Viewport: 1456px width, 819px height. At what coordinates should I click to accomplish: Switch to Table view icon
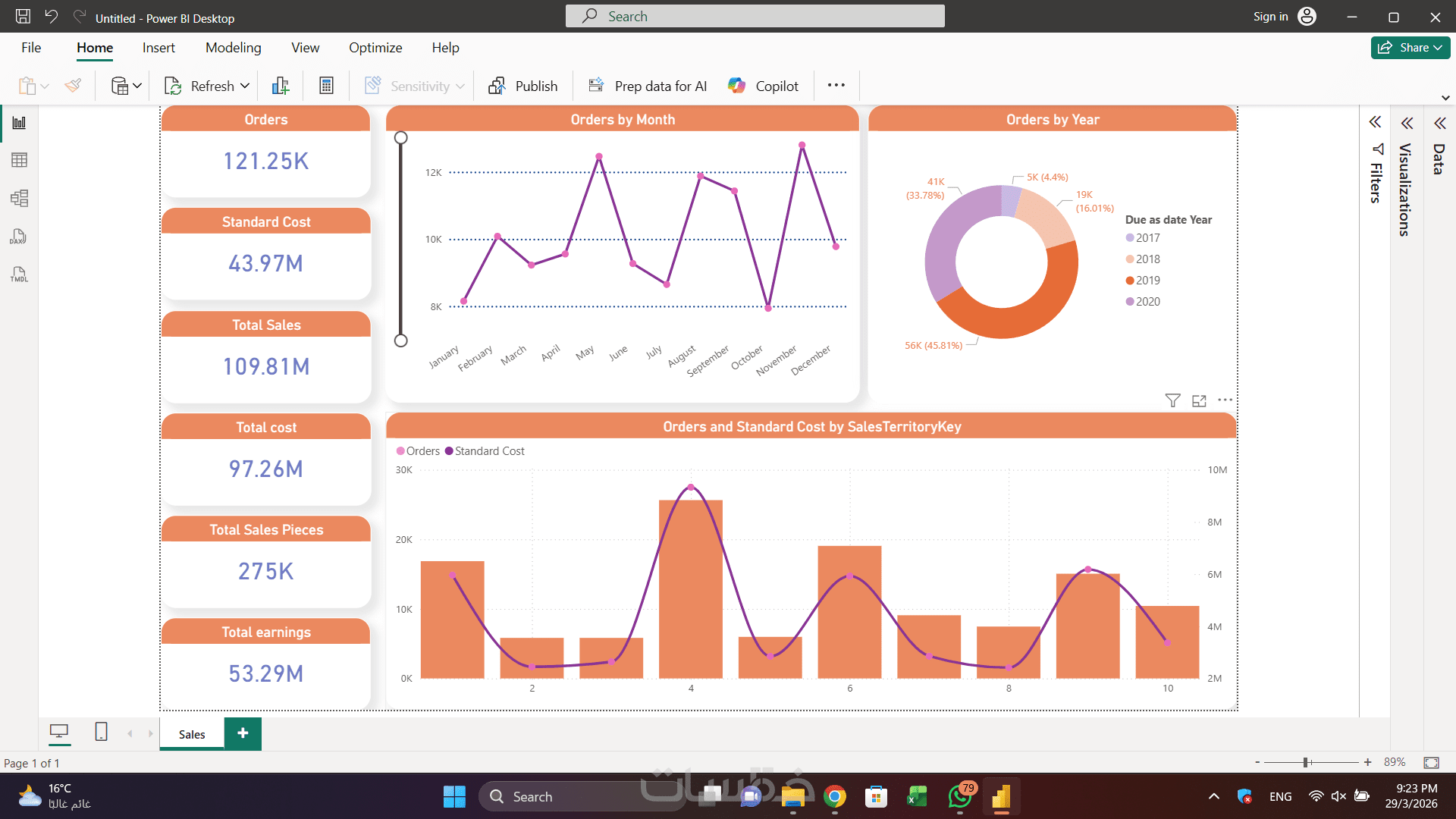pyautogui.click(x=19, y=160)
